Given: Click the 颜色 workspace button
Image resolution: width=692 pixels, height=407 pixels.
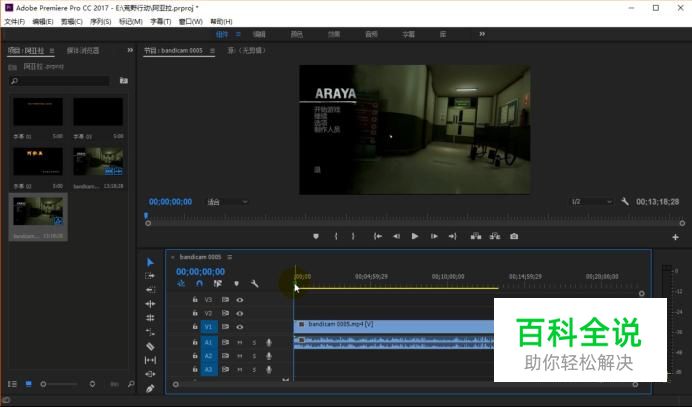Looking at the screenshot, I should (296, 34).
